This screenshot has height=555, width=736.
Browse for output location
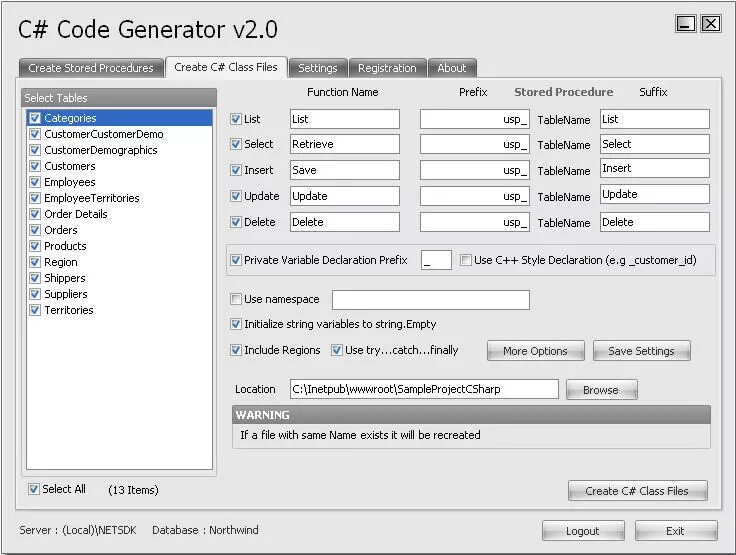601,390
